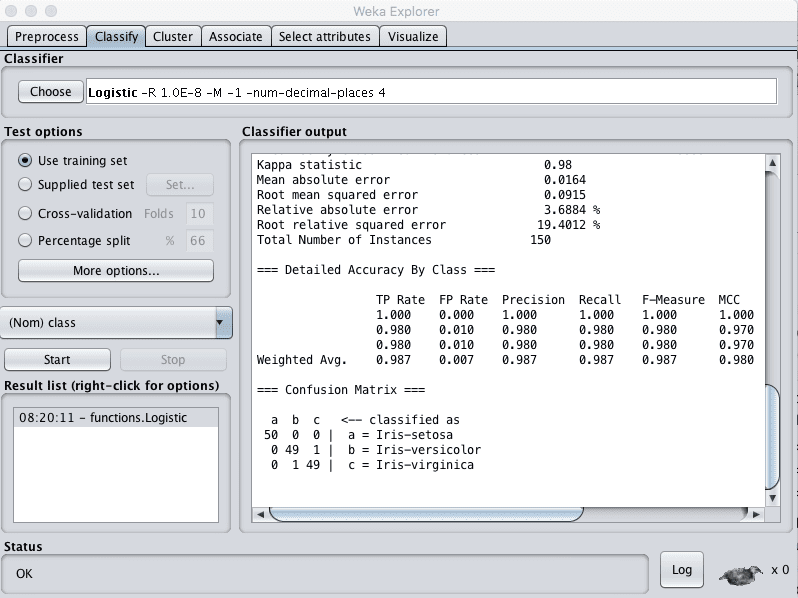Click the horizontal scrollbar thumb
Screen dimensions: 798x598
pos(426,515)
